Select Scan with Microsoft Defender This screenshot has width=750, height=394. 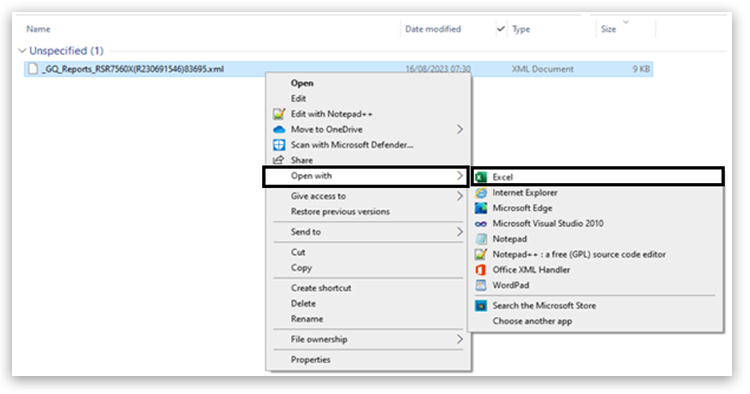352,145
